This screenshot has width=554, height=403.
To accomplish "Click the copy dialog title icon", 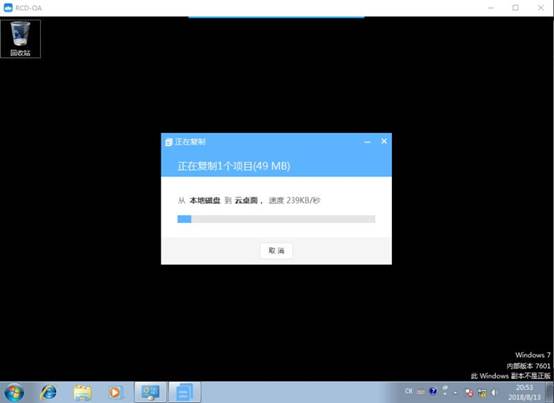I will click(169, 142).
